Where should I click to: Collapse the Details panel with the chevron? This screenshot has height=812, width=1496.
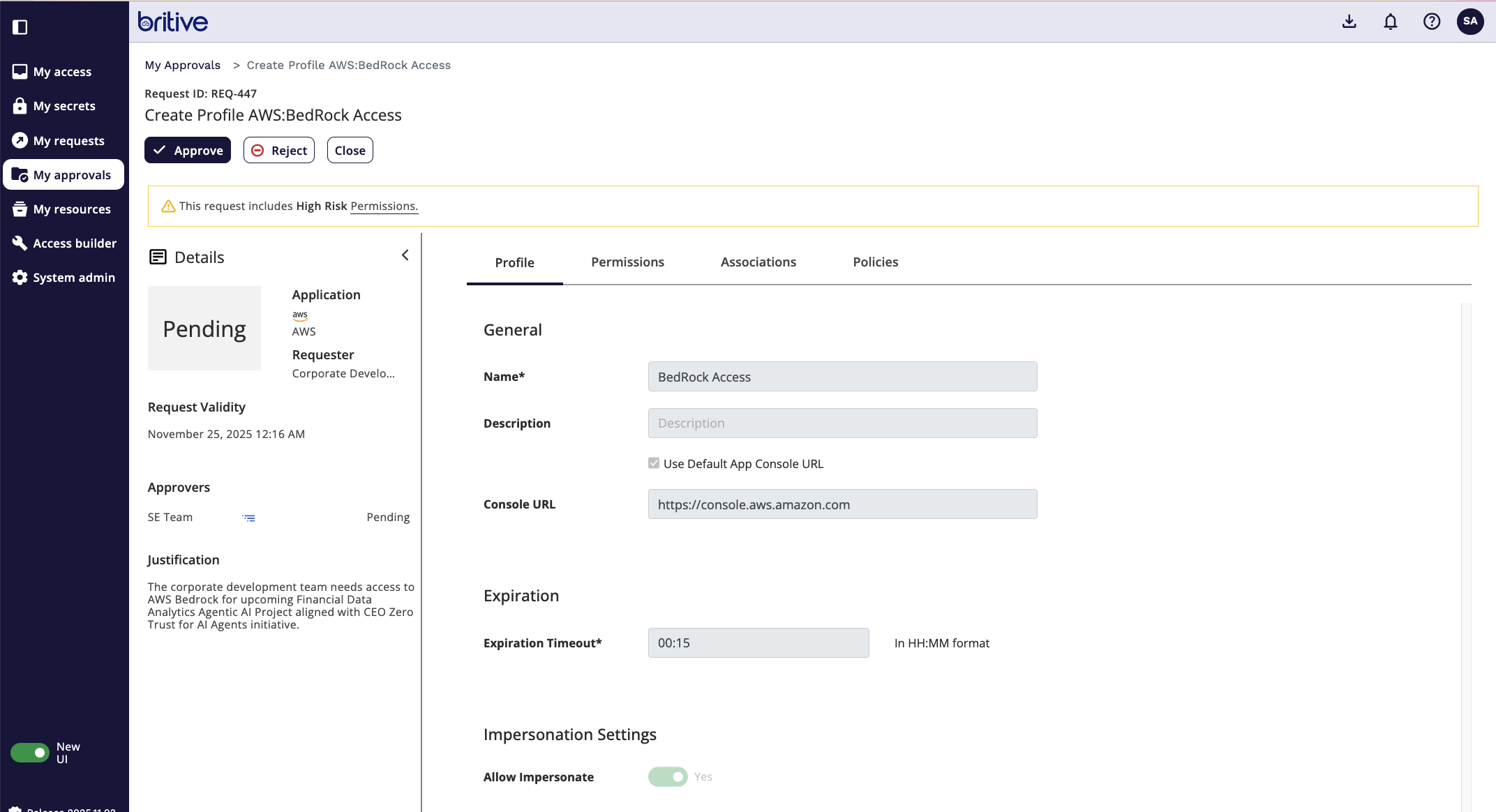[x=405, y=255]
